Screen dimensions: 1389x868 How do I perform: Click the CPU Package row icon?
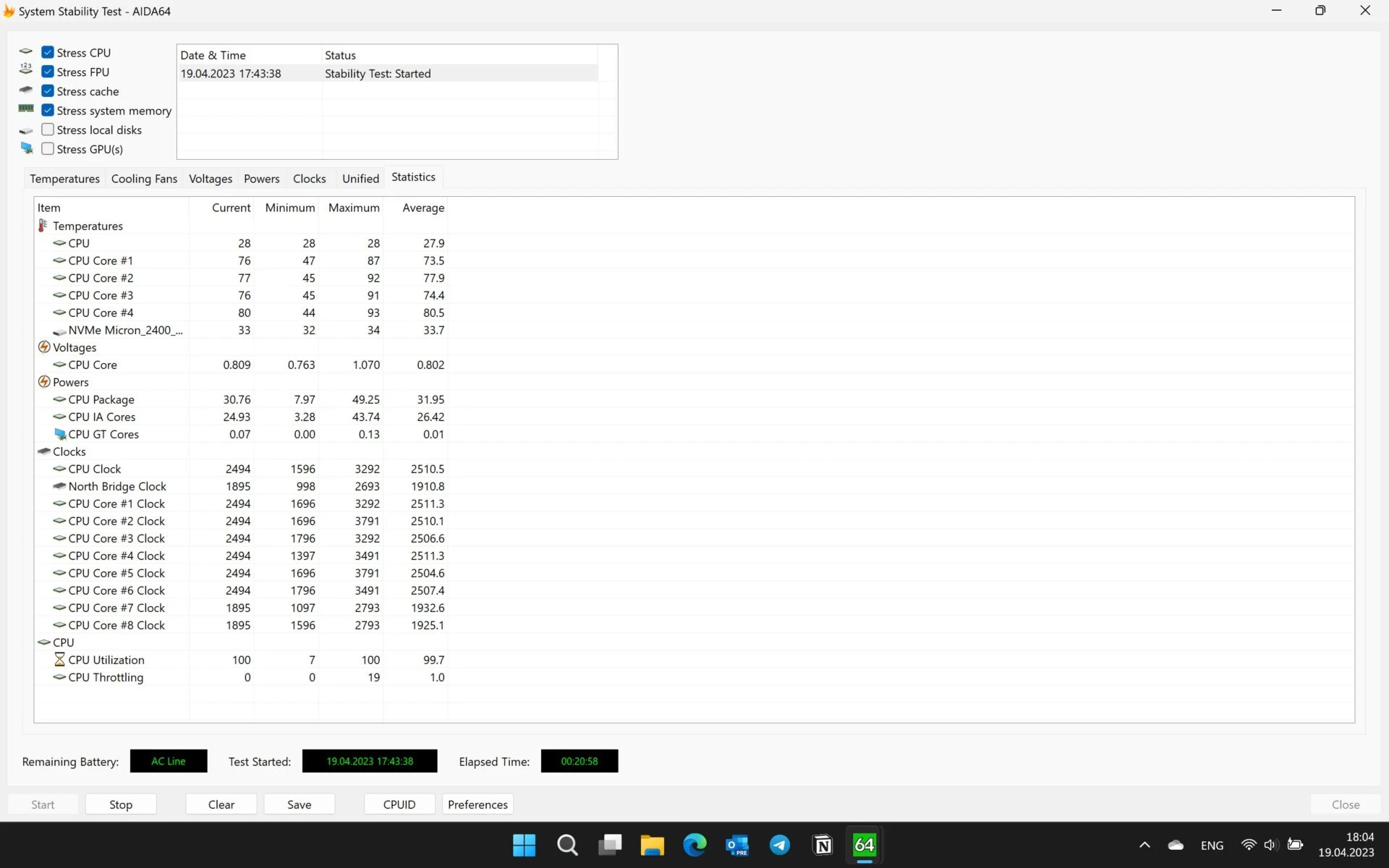click(59, 399)
